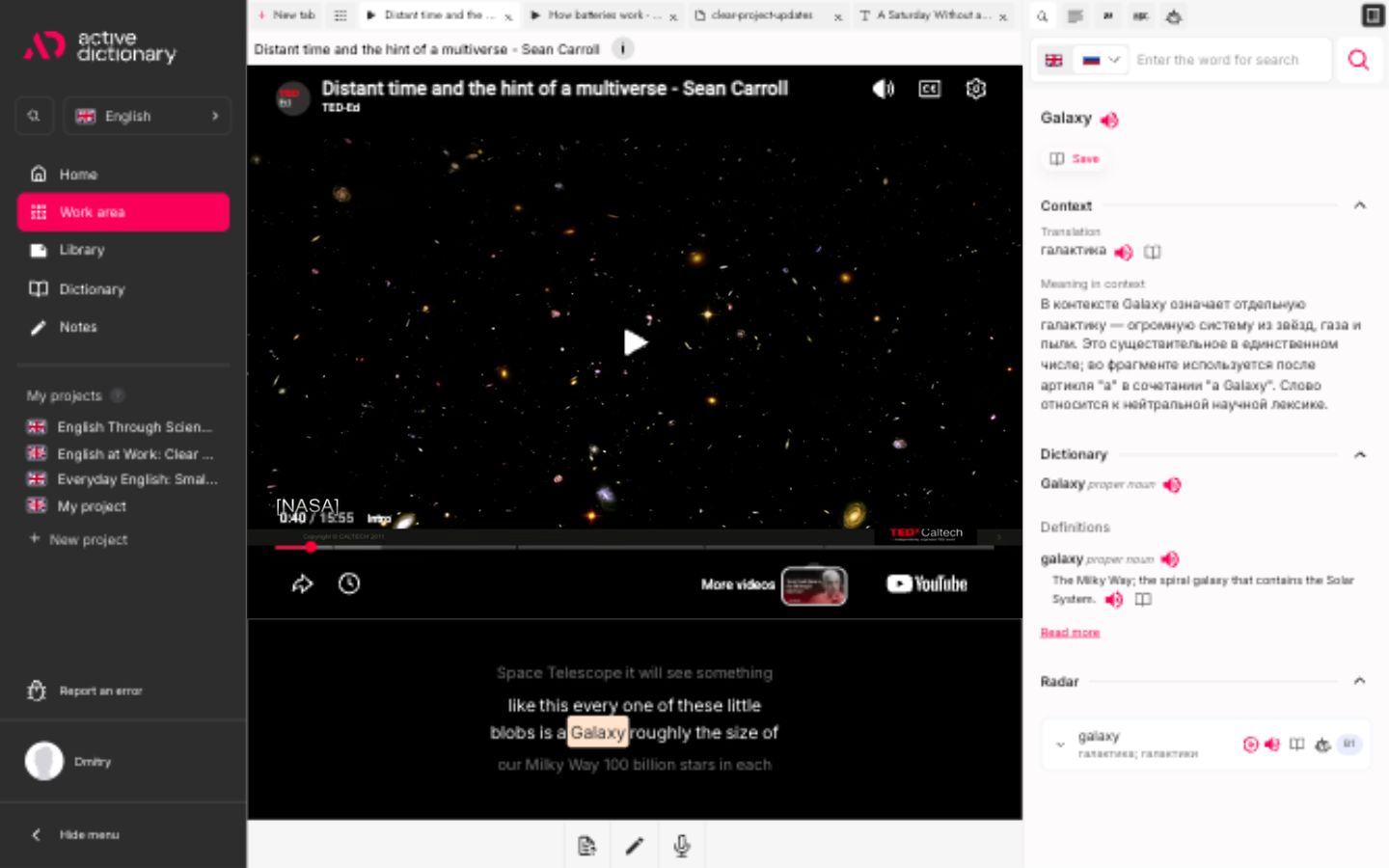Image resolution: width=1389 pixels, height=868 pixels.
Task: Click the Save word button
Action: 1076,158
